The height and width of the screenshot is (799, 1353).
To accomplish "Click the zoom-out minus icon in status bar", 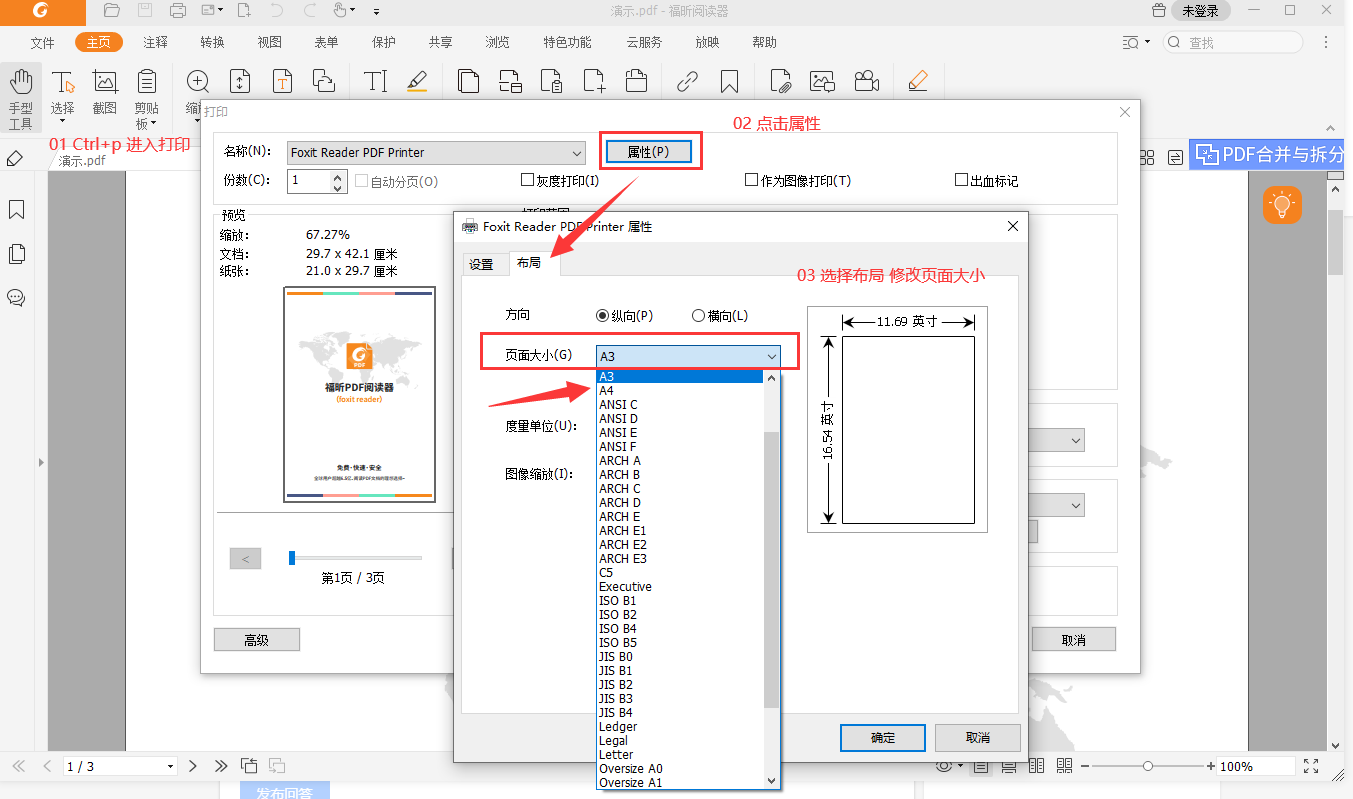I will point(1083,766).
